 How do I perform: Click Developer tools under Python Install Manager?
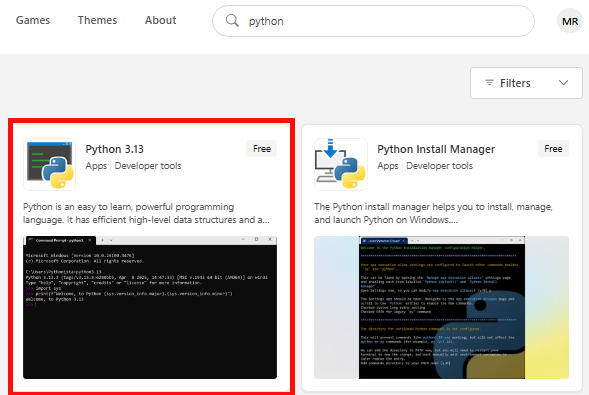coord(439,166)
